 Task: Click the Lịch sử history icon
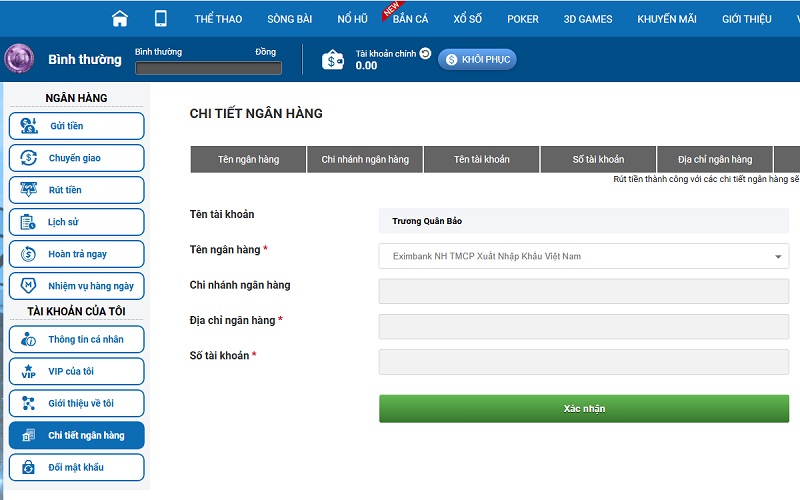(28, 222)
